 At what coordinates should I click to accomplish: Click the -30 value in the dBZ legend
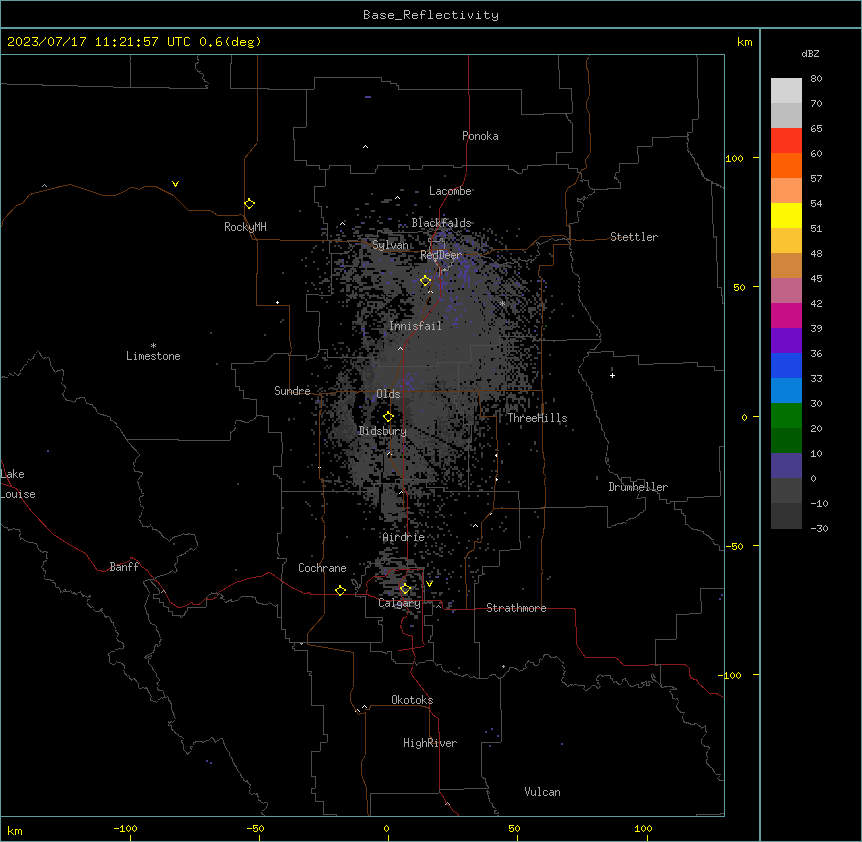tap(819, 528)
